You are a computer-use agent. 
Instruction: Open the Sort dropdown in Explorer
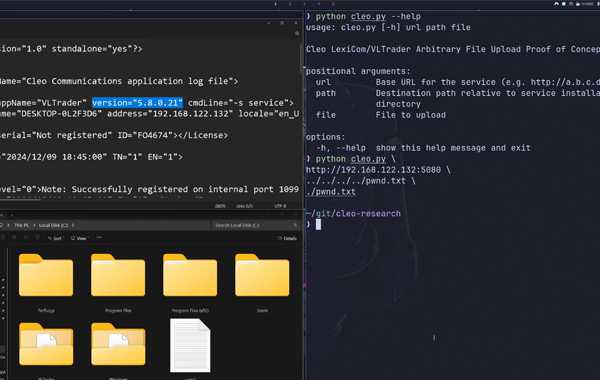coord(56,238)
